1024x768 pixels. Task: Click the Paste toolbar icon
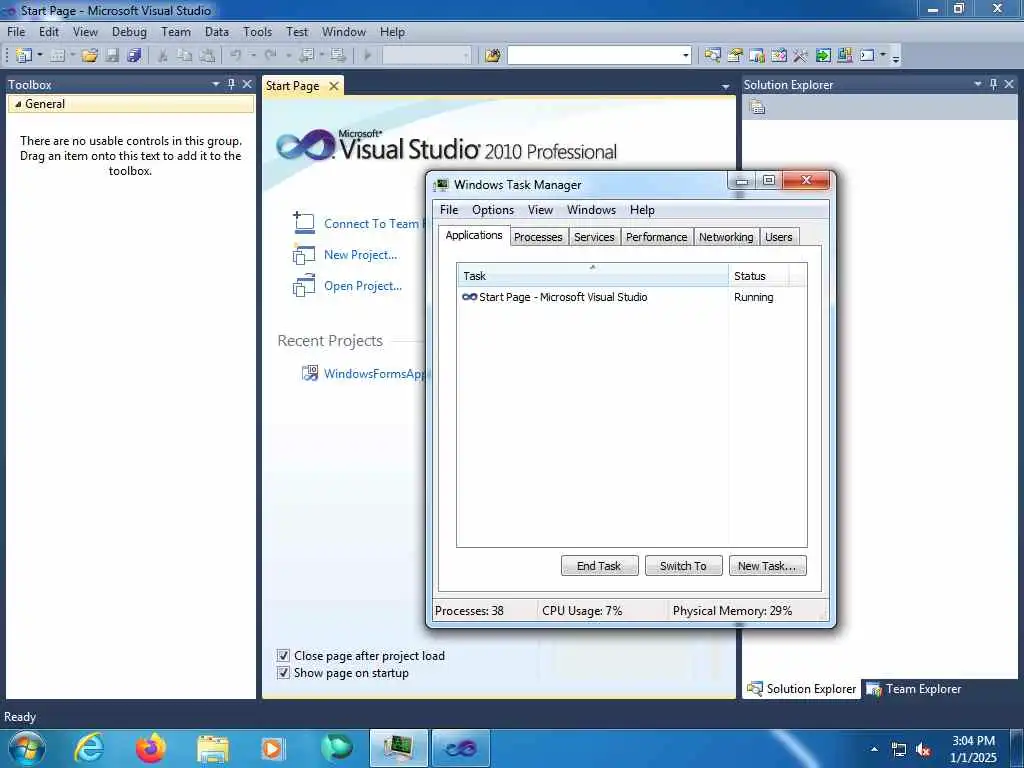coord(207,56)
